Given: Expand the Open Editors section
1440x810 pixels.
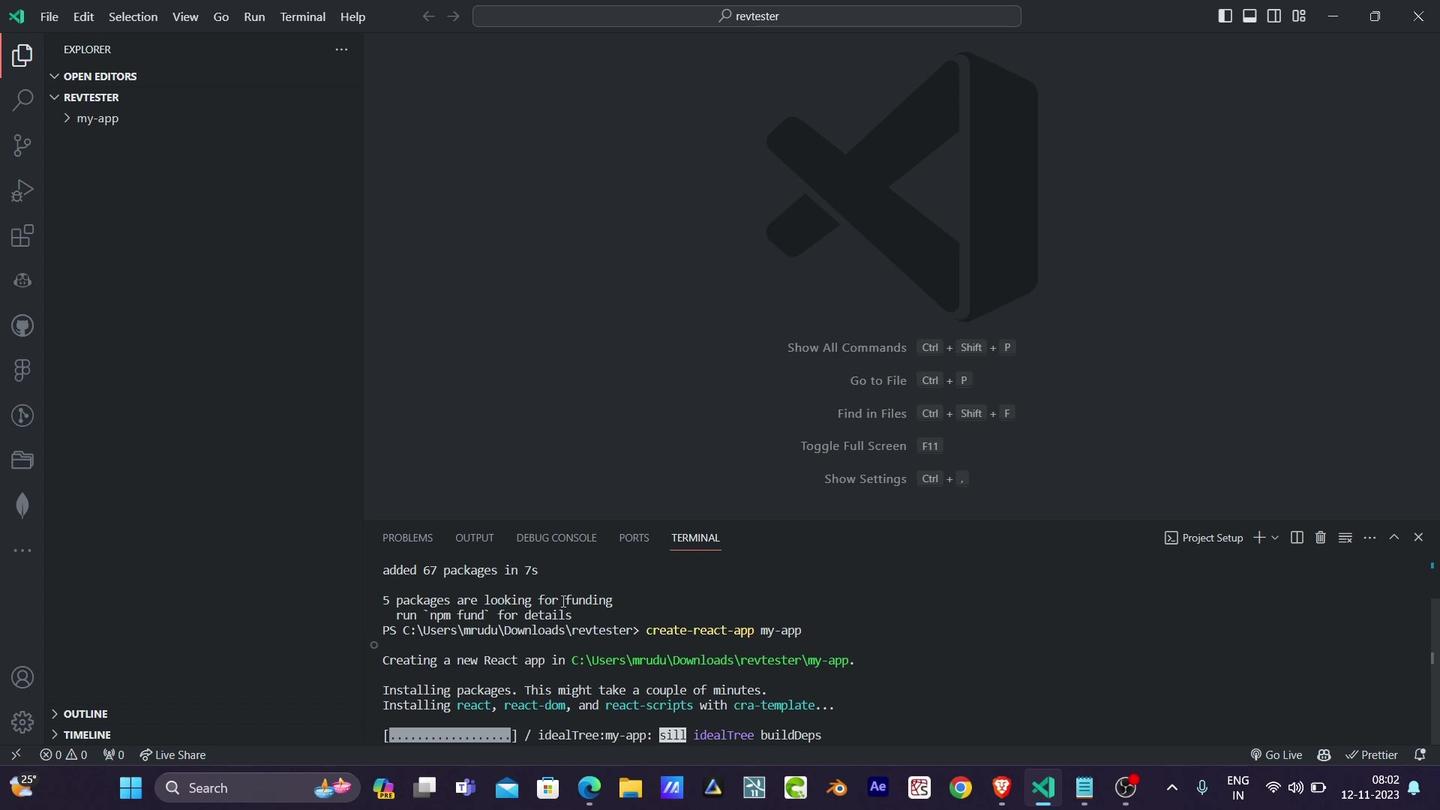Looking at the screenshot, I should tap(204, 76).
